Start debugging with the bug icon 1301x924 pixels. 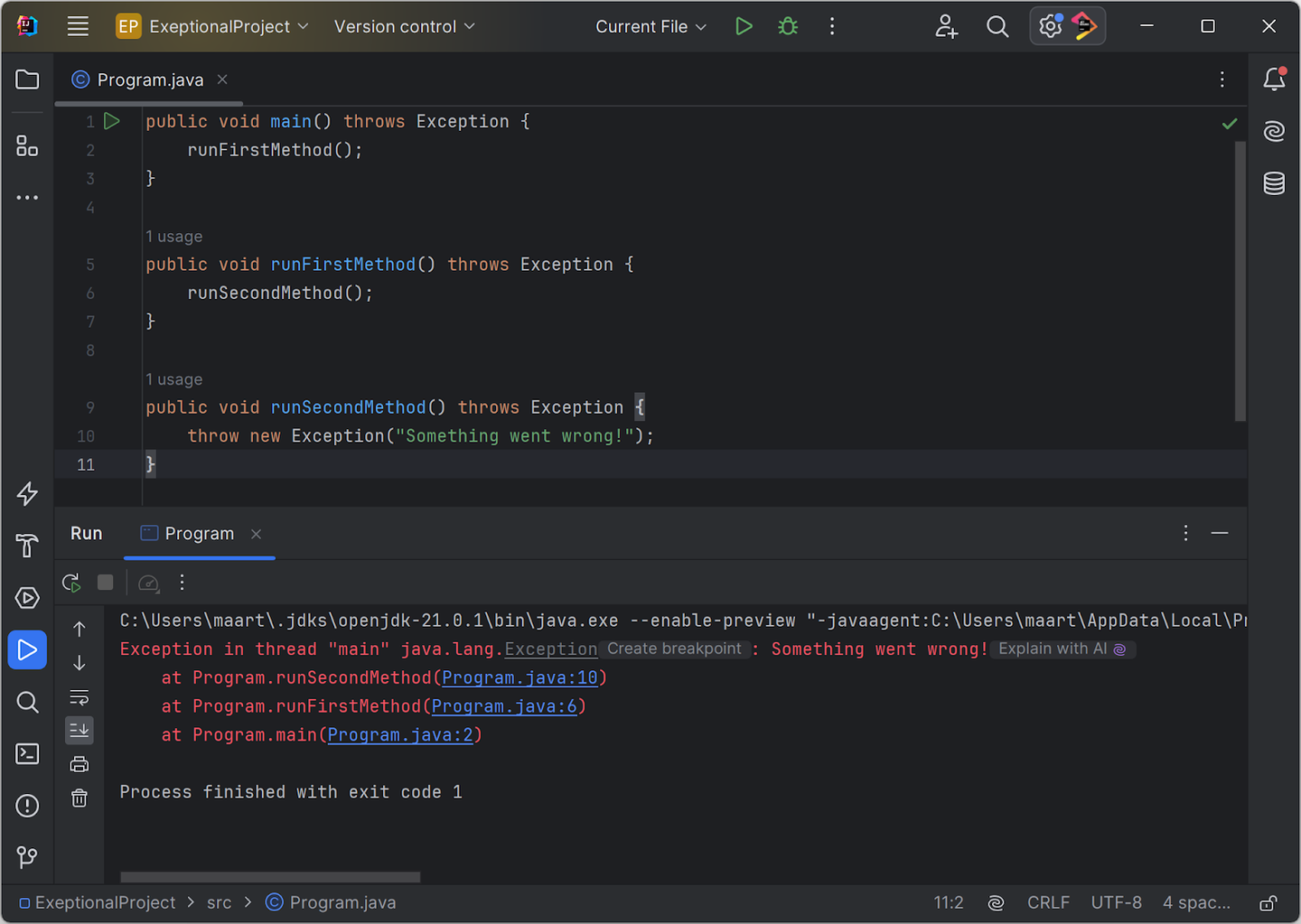click(787, 26)
